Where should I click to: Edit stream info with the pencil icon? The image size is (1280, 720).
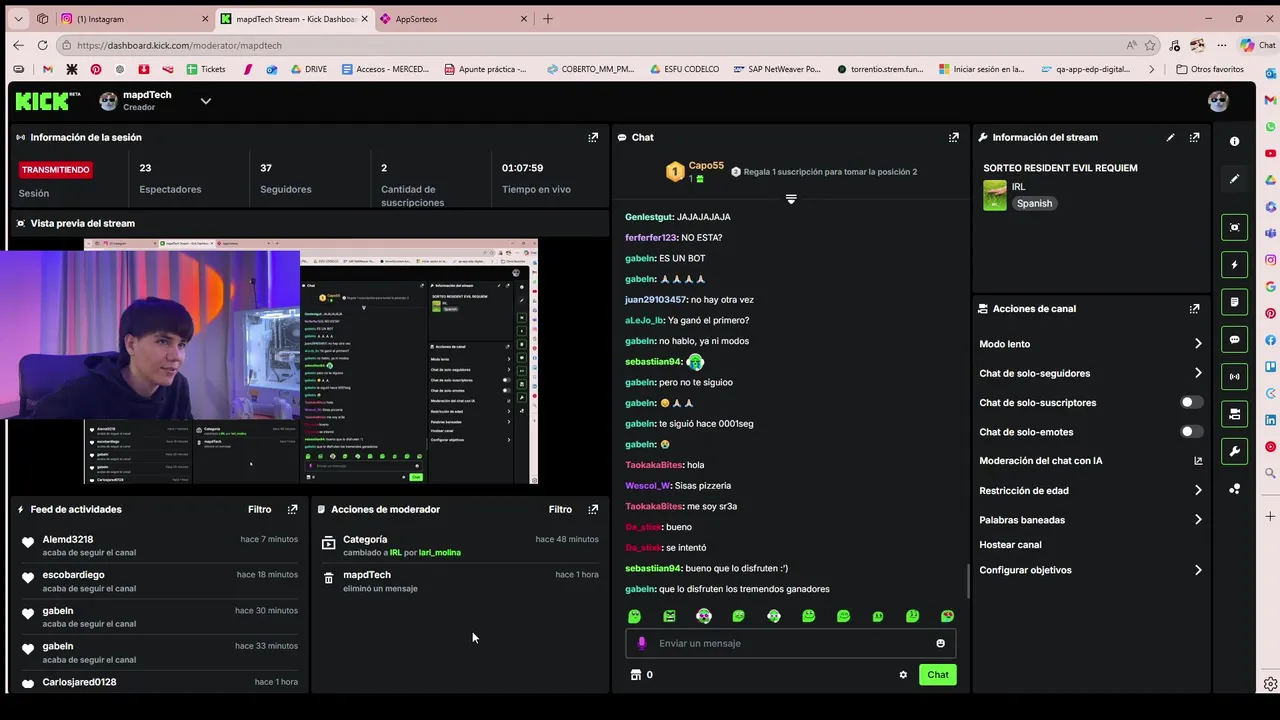pyautogui.click(x=1170, y=137)
